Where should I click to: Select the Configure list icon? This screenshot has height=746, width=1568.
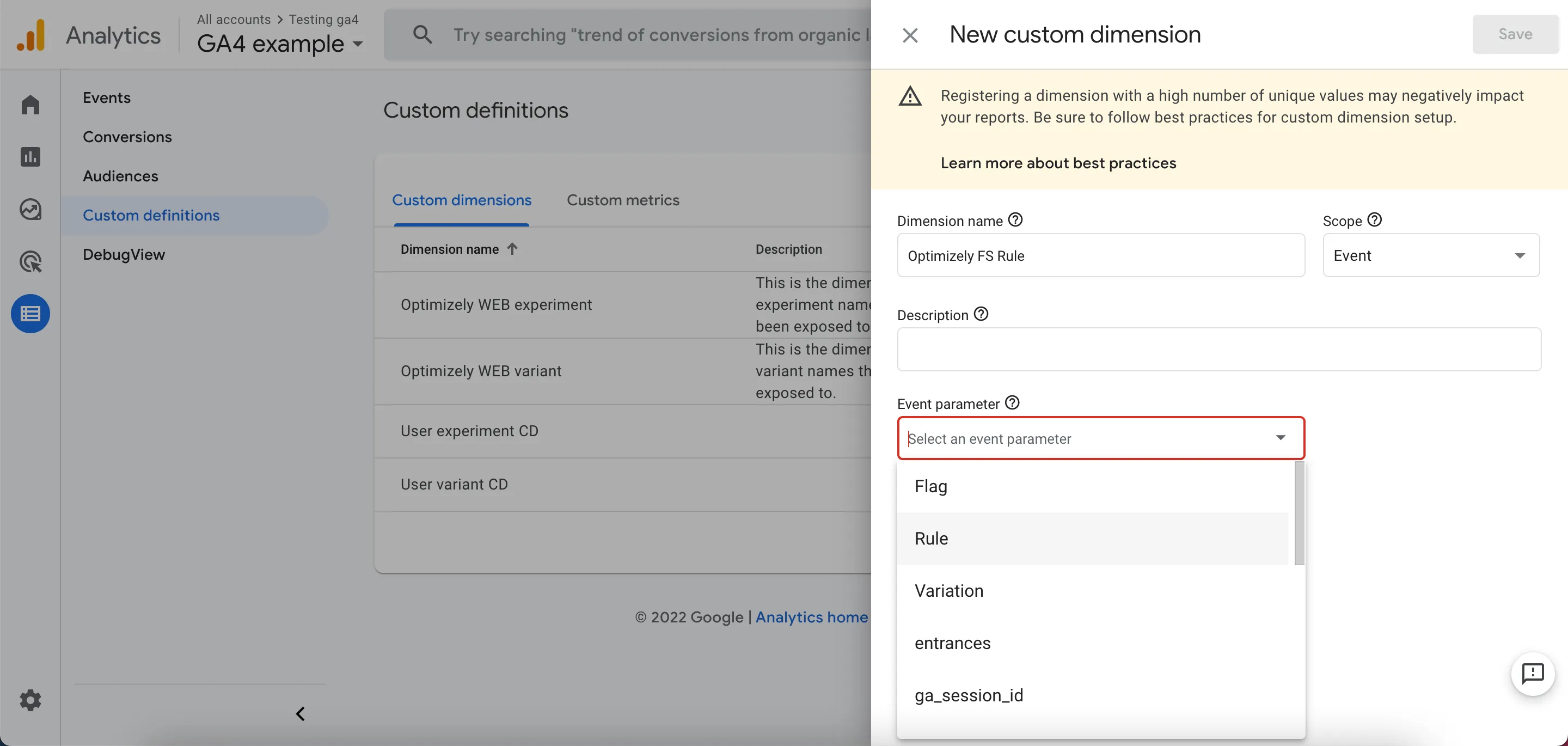[x=30, y=314]
